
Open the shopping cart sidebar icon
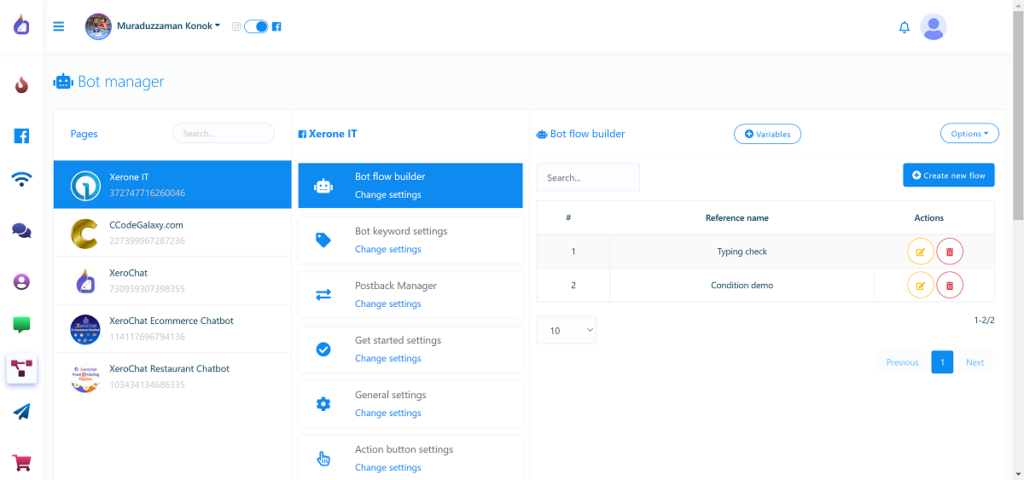click(21, 462)
